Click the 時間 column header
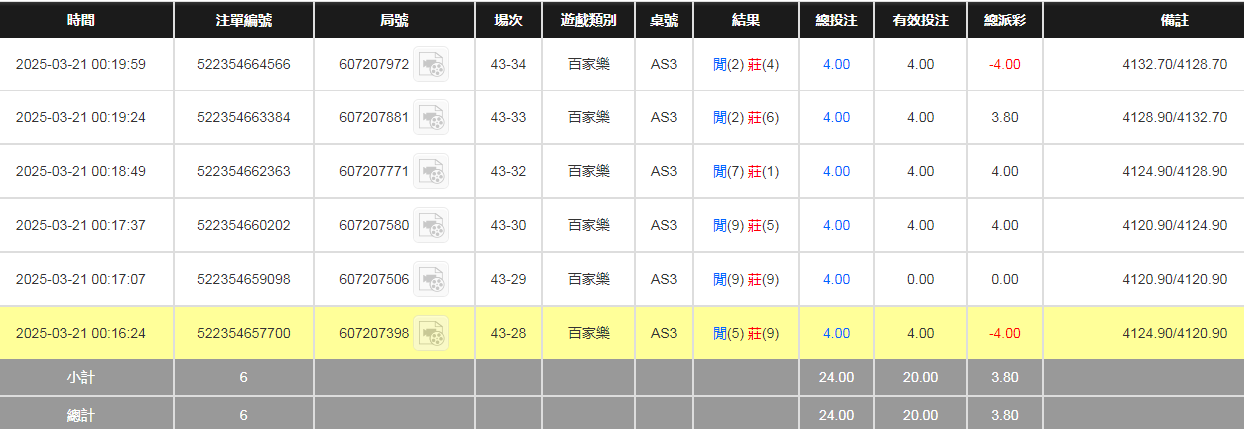This screenshot has height=429, width=1244. pos(81,20)
